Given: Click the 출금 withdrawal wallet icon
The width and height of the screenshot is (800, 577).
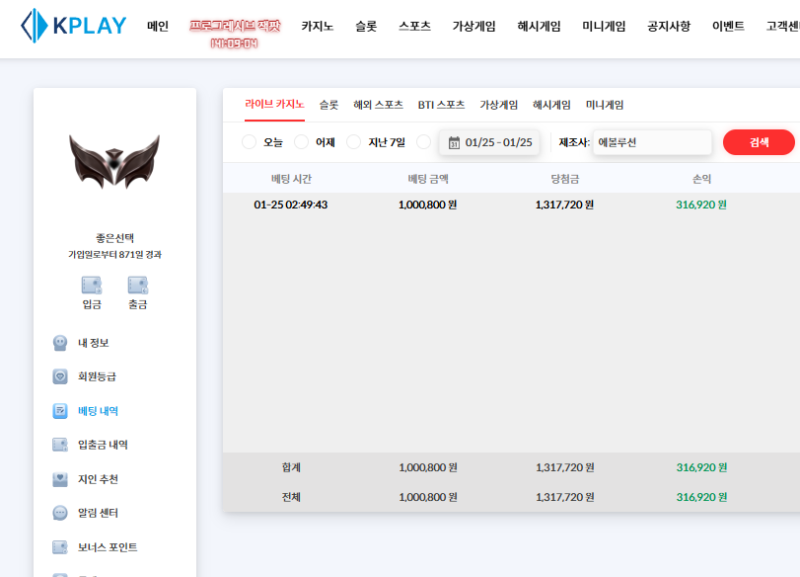Looking at the screenshot, I should [x=137, y=285].
